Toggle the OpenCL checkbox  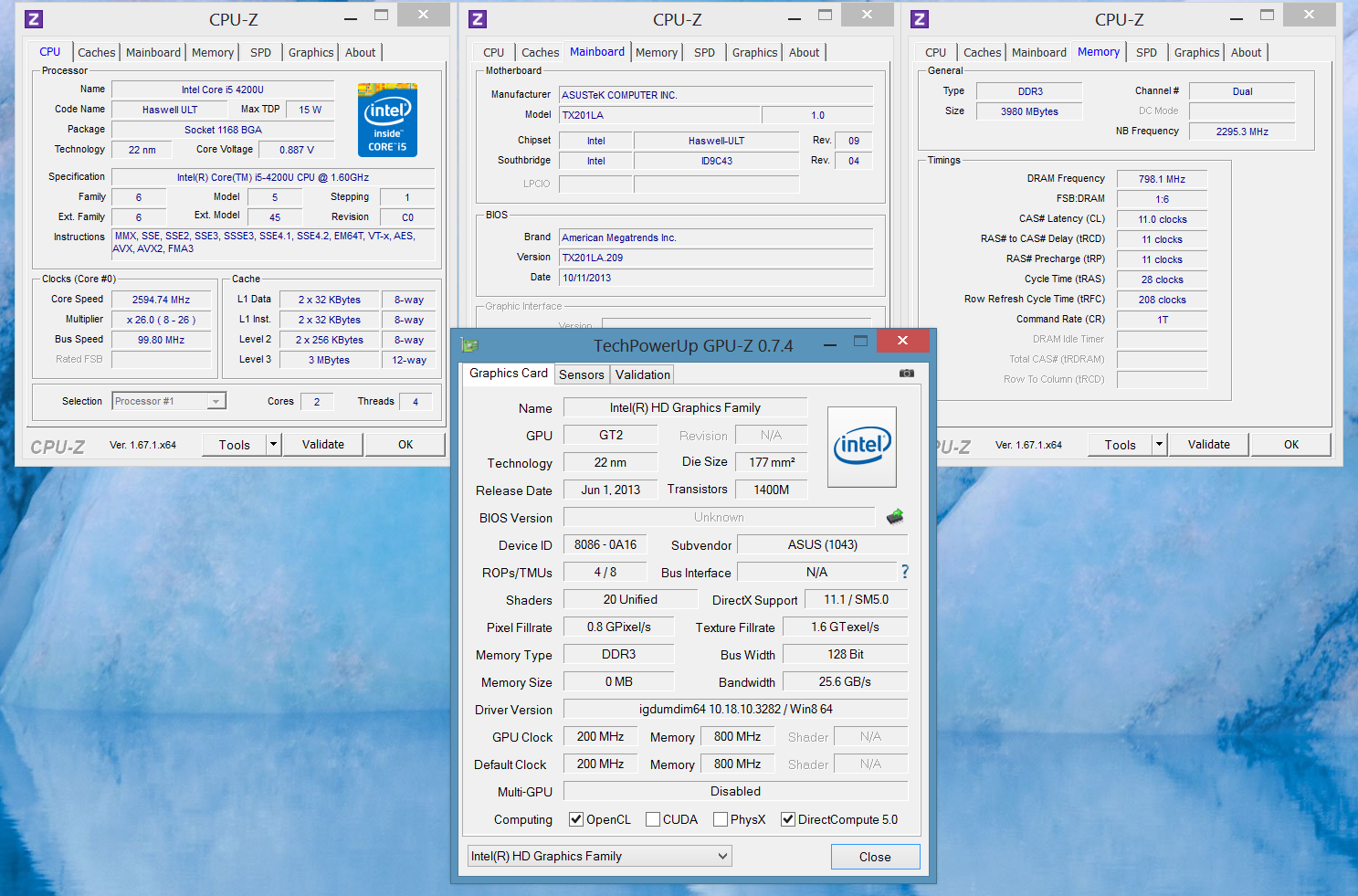[576, 819]
